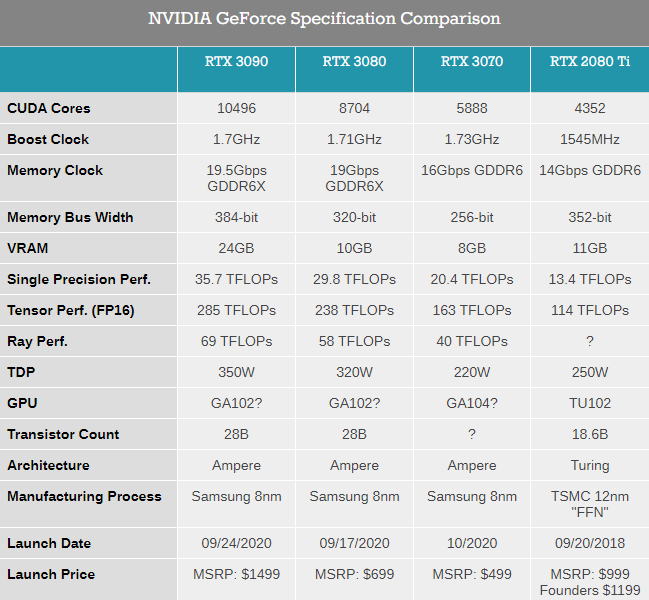Click the Manufacturing Process row label

click(x=84, y=496)
